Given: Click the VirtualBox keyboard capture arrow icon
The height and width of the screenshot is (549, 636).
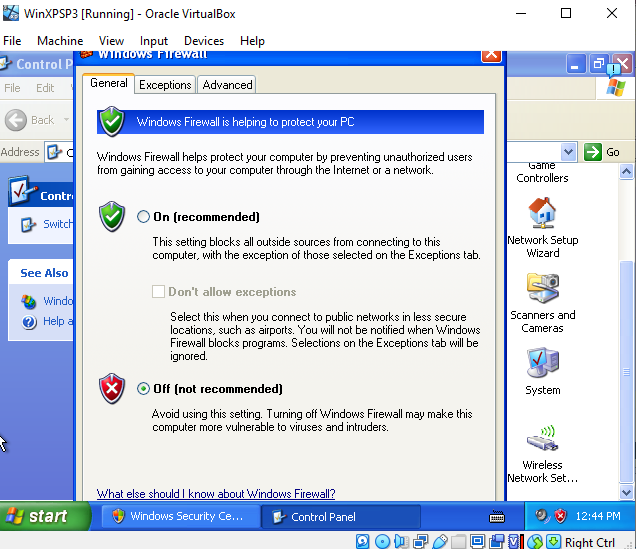Looking at the screenshot, I should [553, 541].
